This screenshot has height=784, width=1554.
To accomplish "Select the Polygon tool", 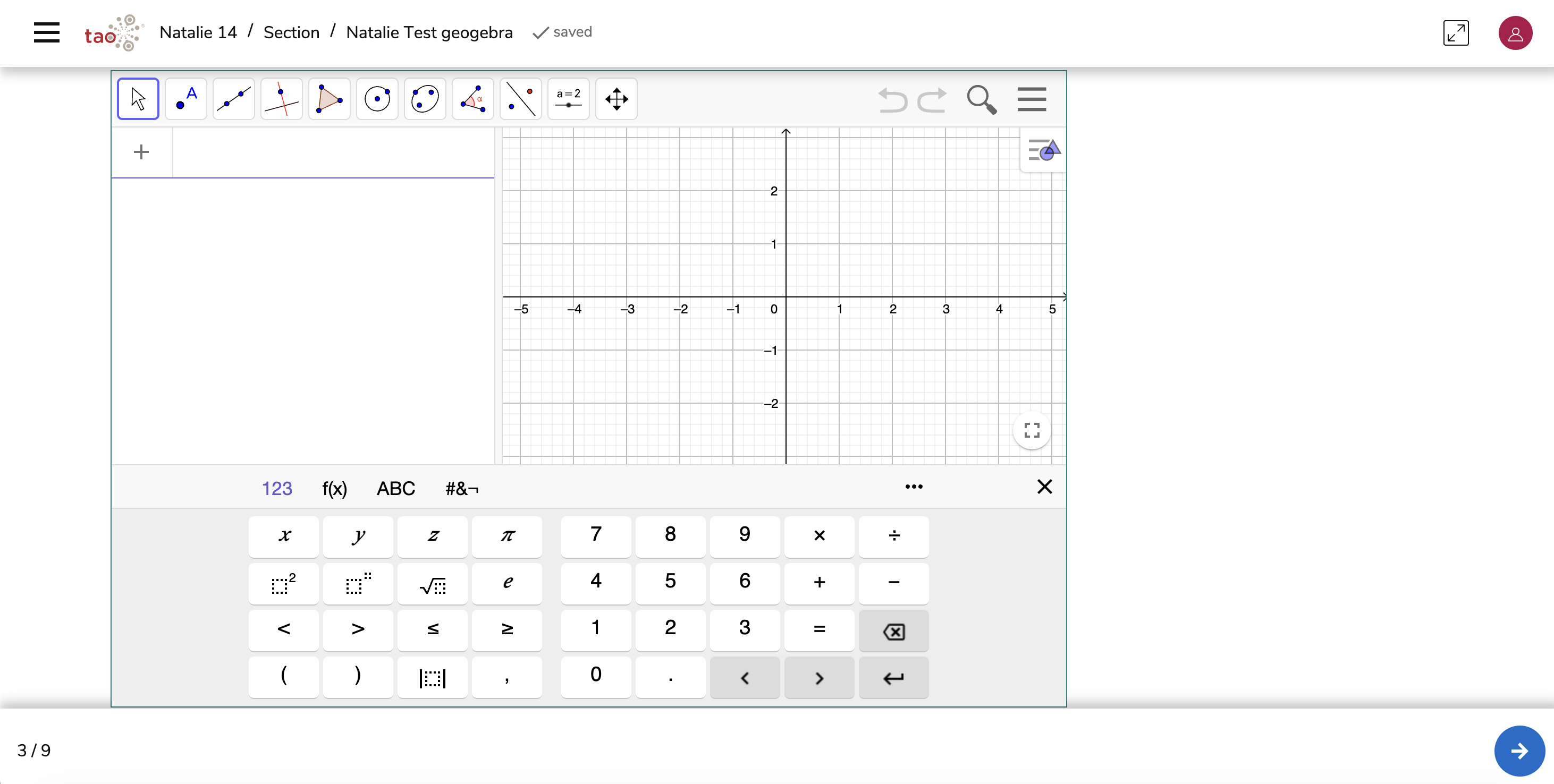I will (329, 98).
